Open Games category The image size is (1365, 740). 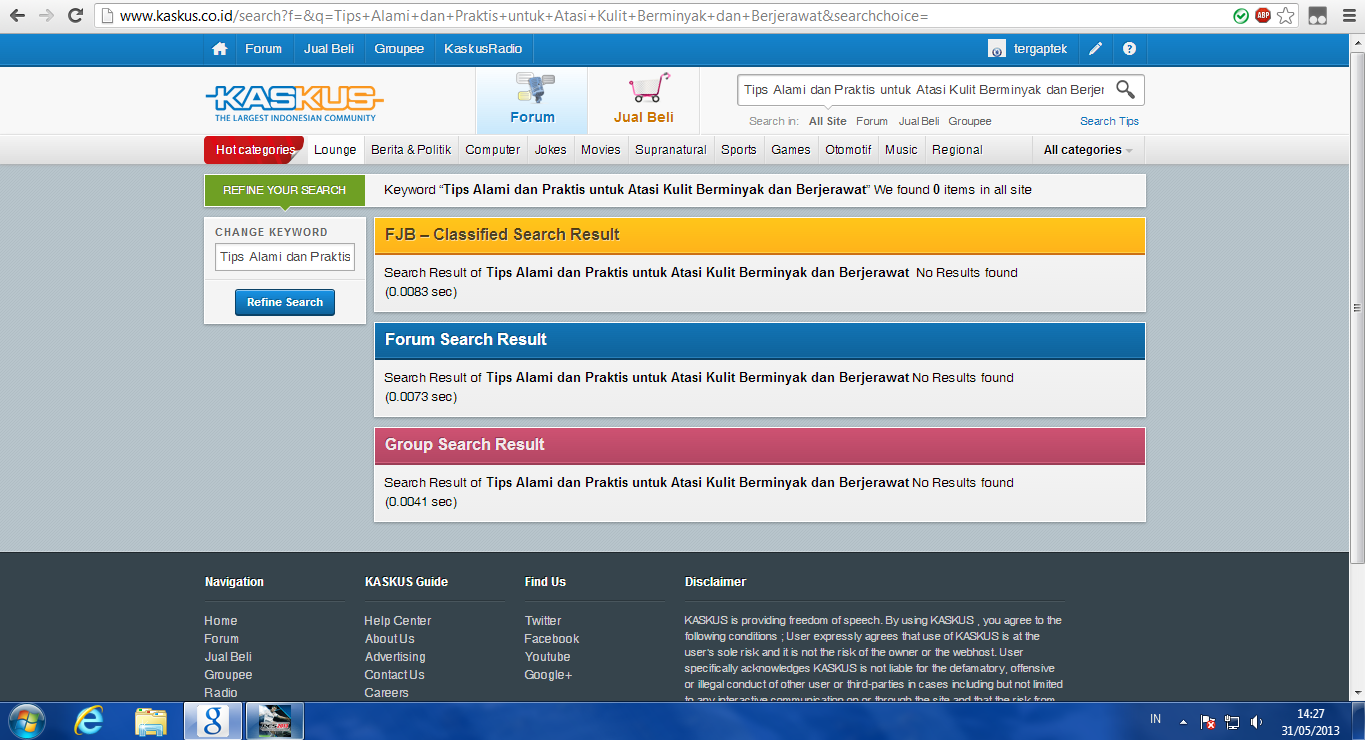click(791, 150)
